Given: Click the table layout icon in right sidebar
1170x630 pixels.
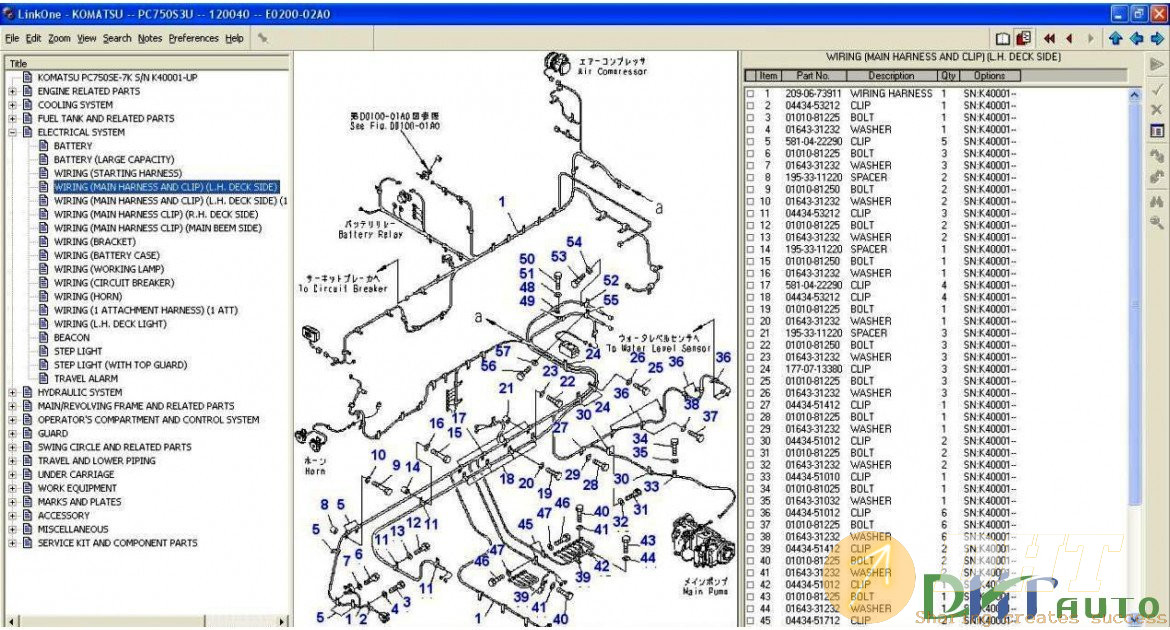Looking at the screenshot, I should coord(1157,132).
